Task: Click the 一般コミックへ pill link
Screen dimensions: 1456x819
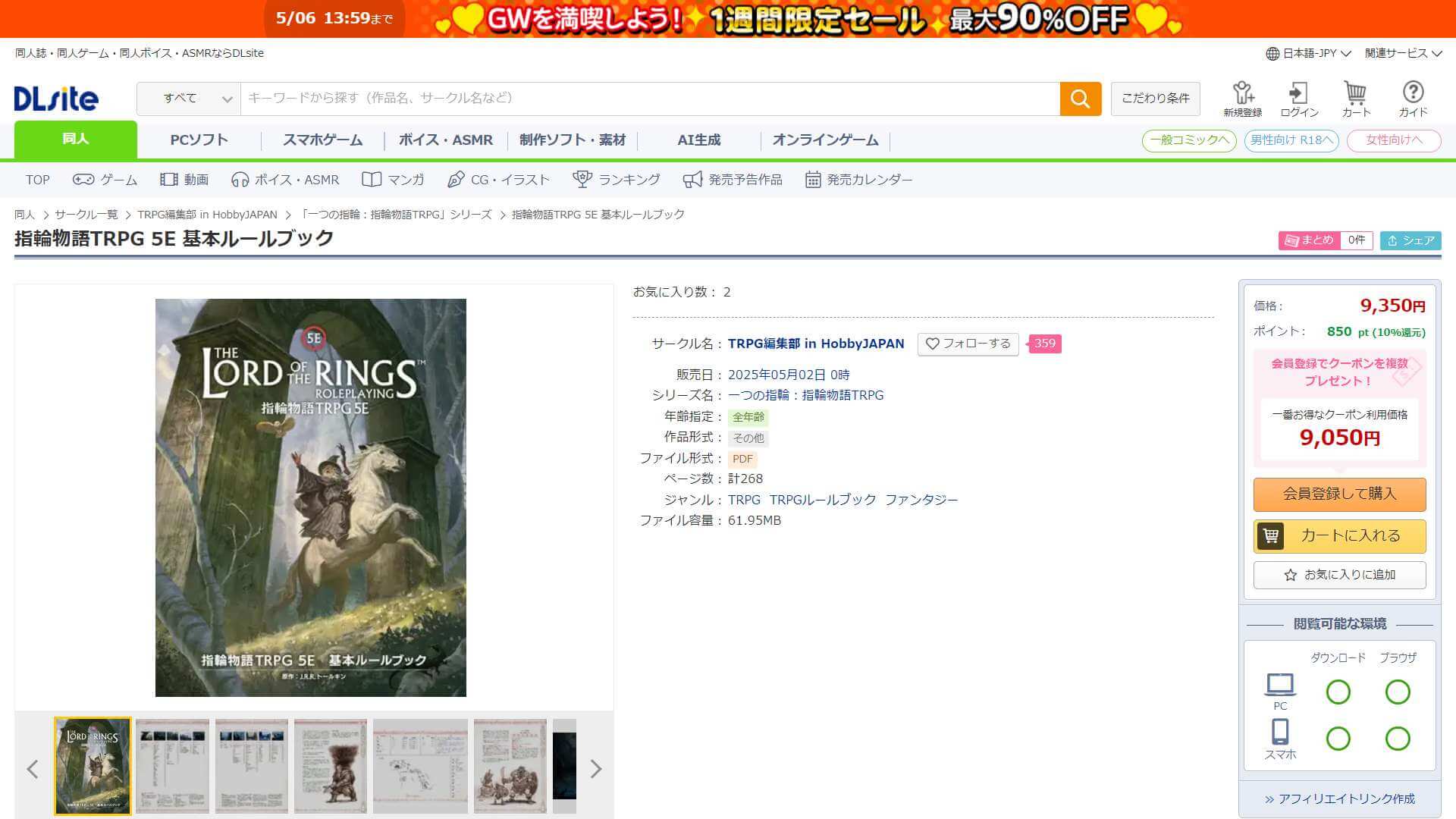Action: pos(1189,140)
